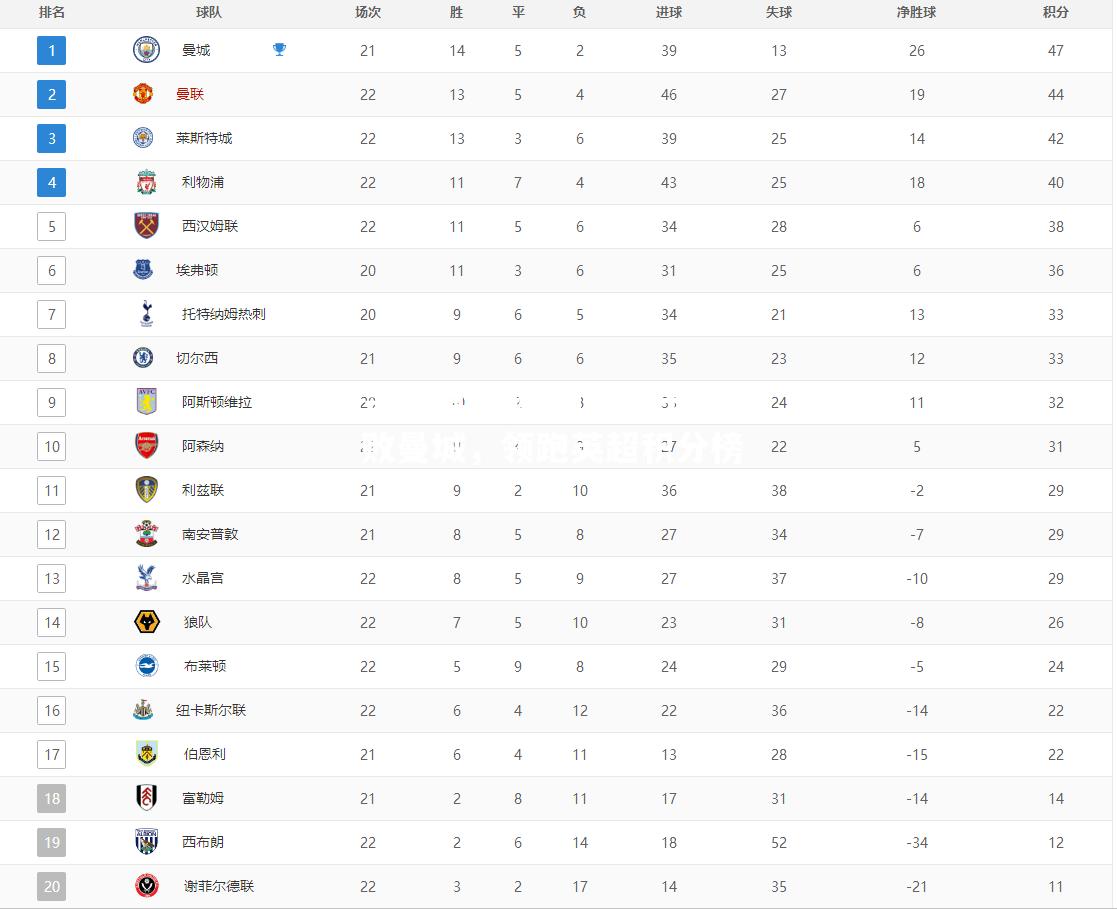Open the 莱斯特城 team link
Viewport: 1117px width, 909px height.
coord(204,138)
